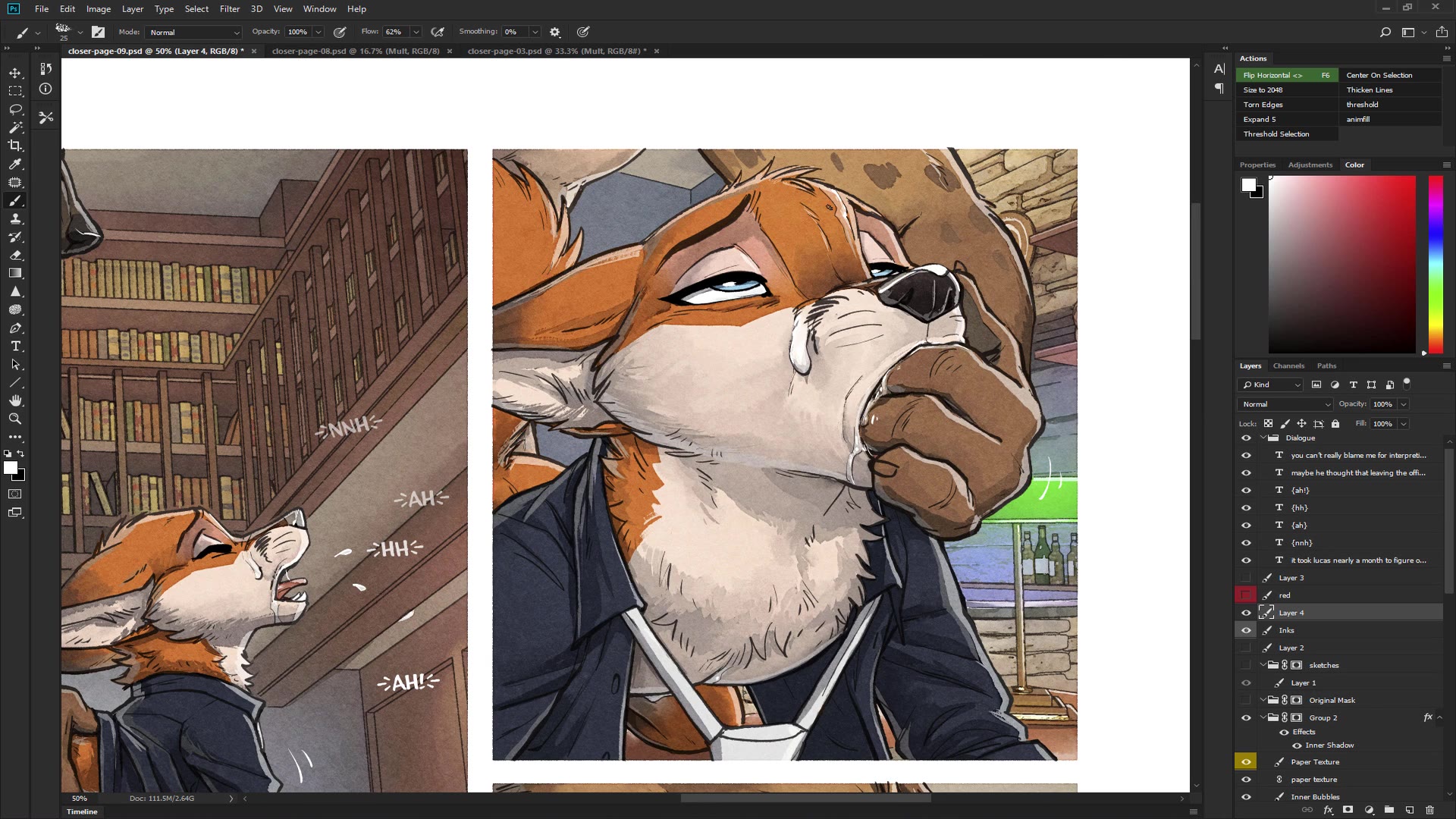The width and height of the screenshot is (1456, 819).
Task: Select the Eraser tool
Action: click(15, 256)
